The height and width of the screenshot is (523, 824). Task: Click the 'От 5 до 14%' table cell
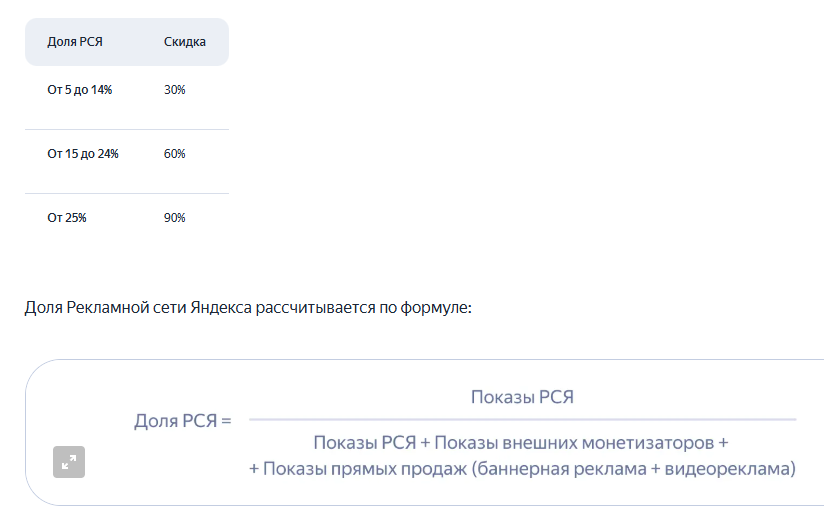79,90
